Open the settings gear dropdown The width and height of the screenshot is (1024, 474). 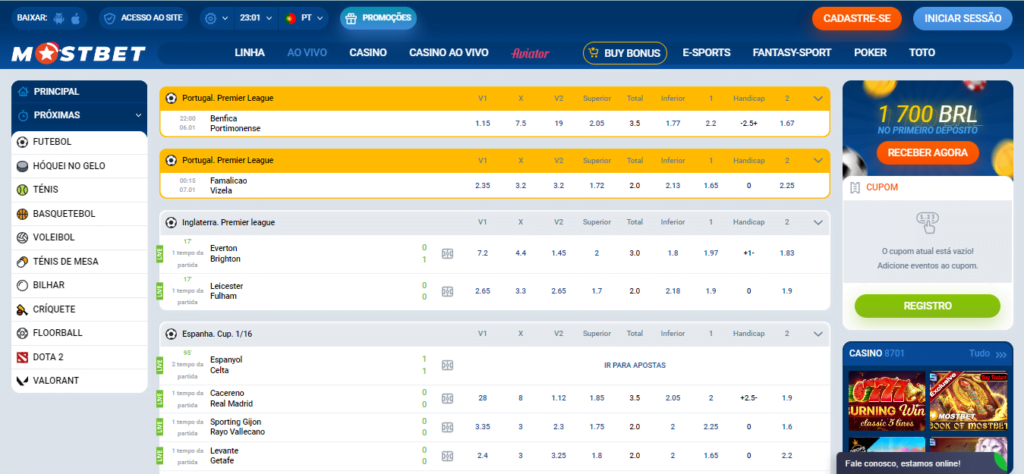pos(214,18)
